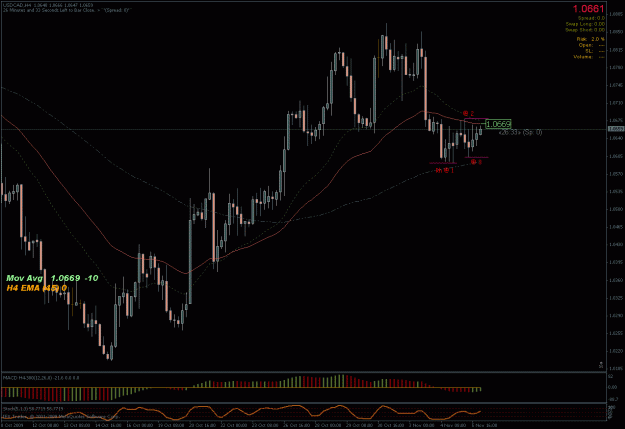This screenshot has height=429, width=625.
Task: Click the 'Swap Short: 0.00' info line
Action: tap(585, 30)
